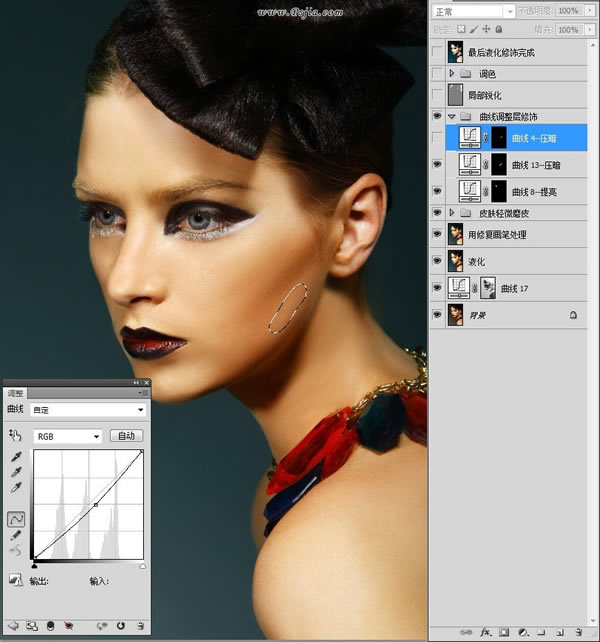
Task: Open the 自定 curves preset dropdown
Action: pyautogui.click(x=88, y=409)
